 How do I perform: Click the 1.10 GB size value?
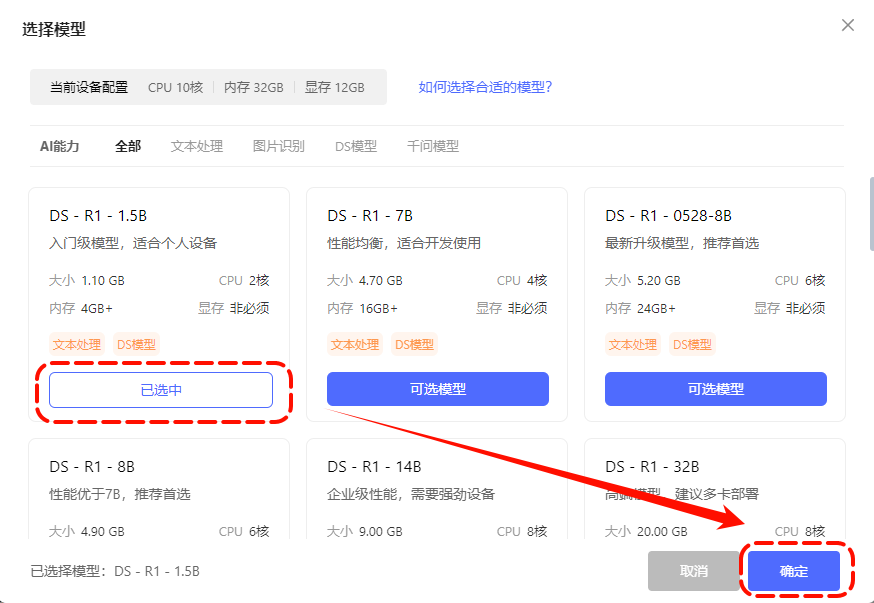coord(103,280)
